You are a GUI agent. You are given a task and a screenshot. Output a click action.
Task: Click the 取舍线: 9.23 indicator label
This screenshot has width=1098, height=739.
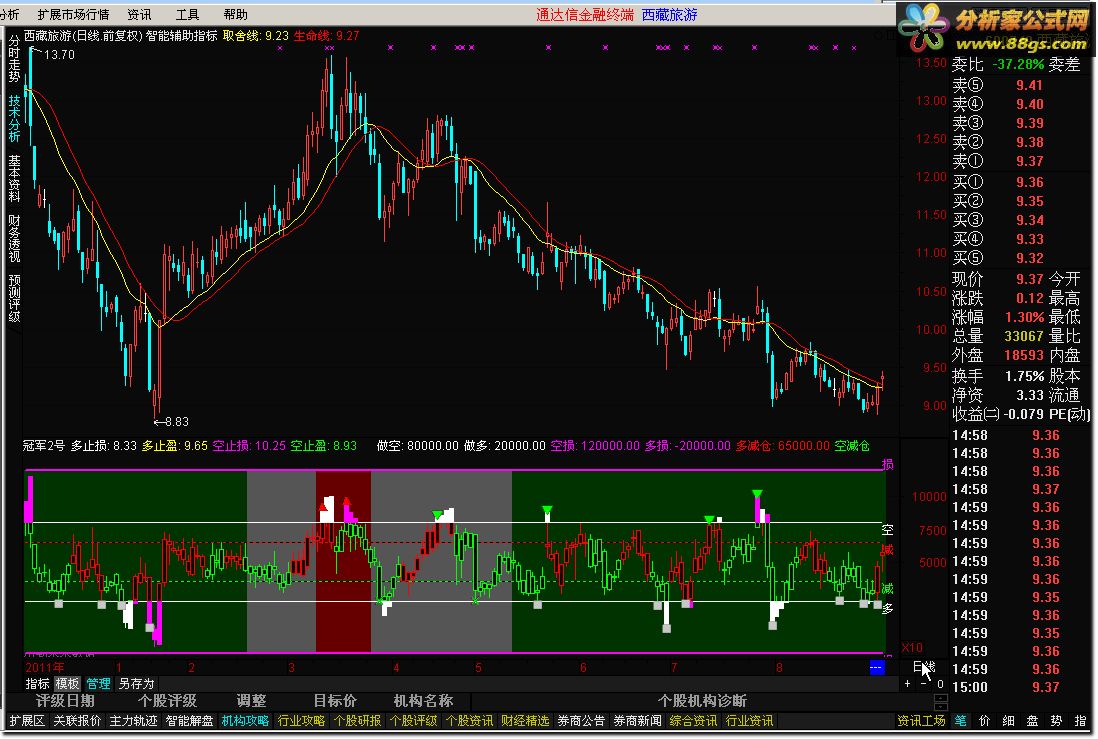[256, 36]
